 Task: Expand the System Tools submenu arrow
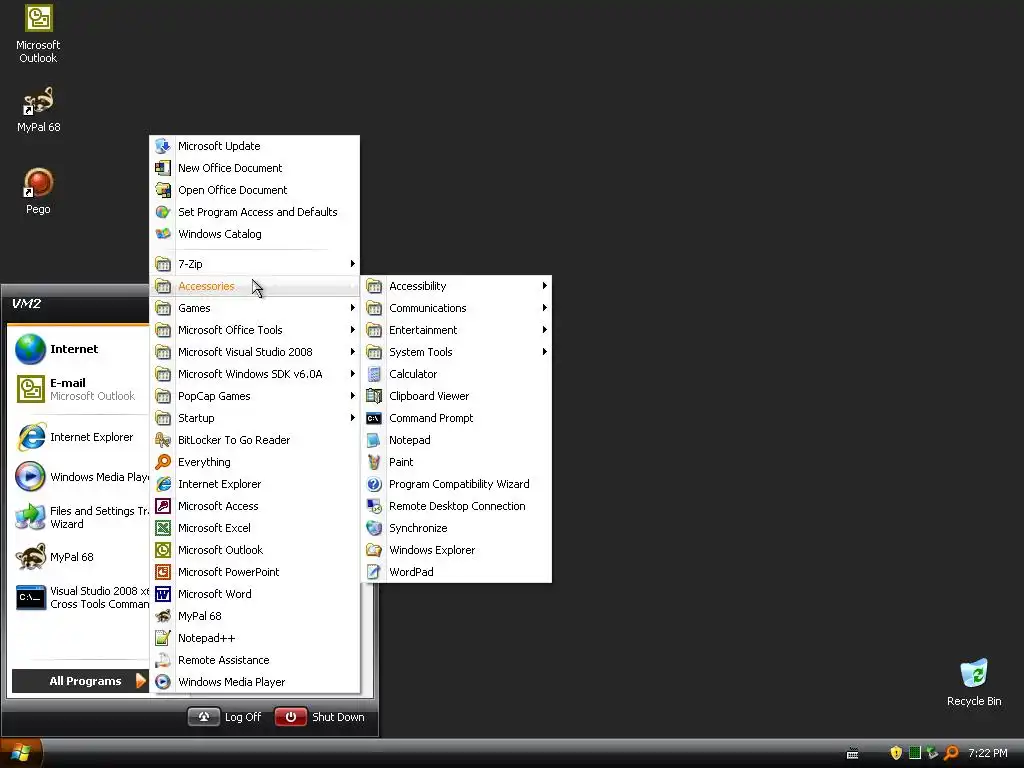click(545, 352)
